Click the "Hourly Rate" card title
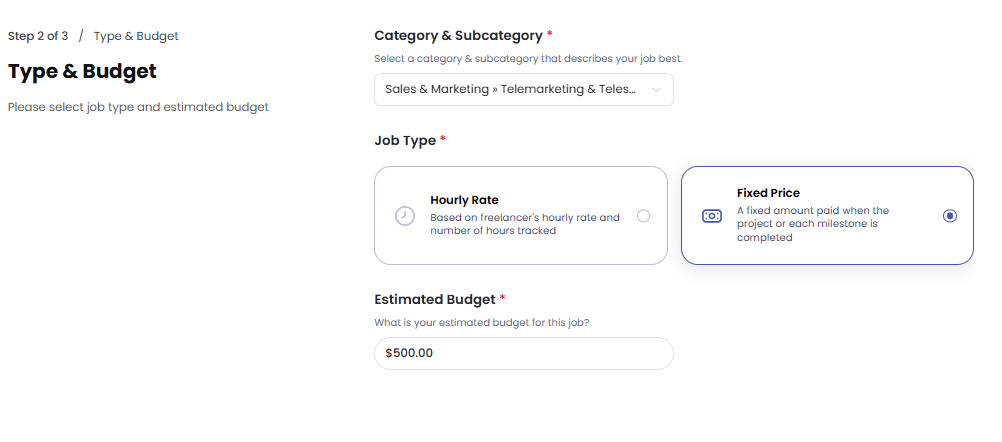The image size is (1002, 442). coord(464,200)
